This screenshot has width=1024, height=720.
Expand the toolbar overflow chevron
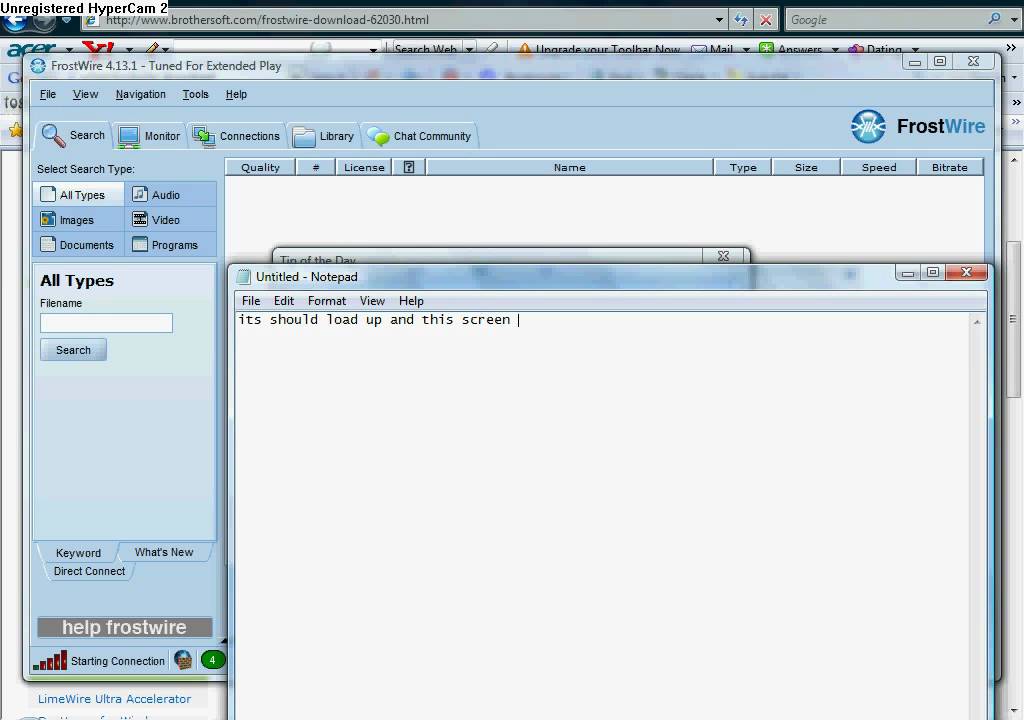[x=1011, y=48]
